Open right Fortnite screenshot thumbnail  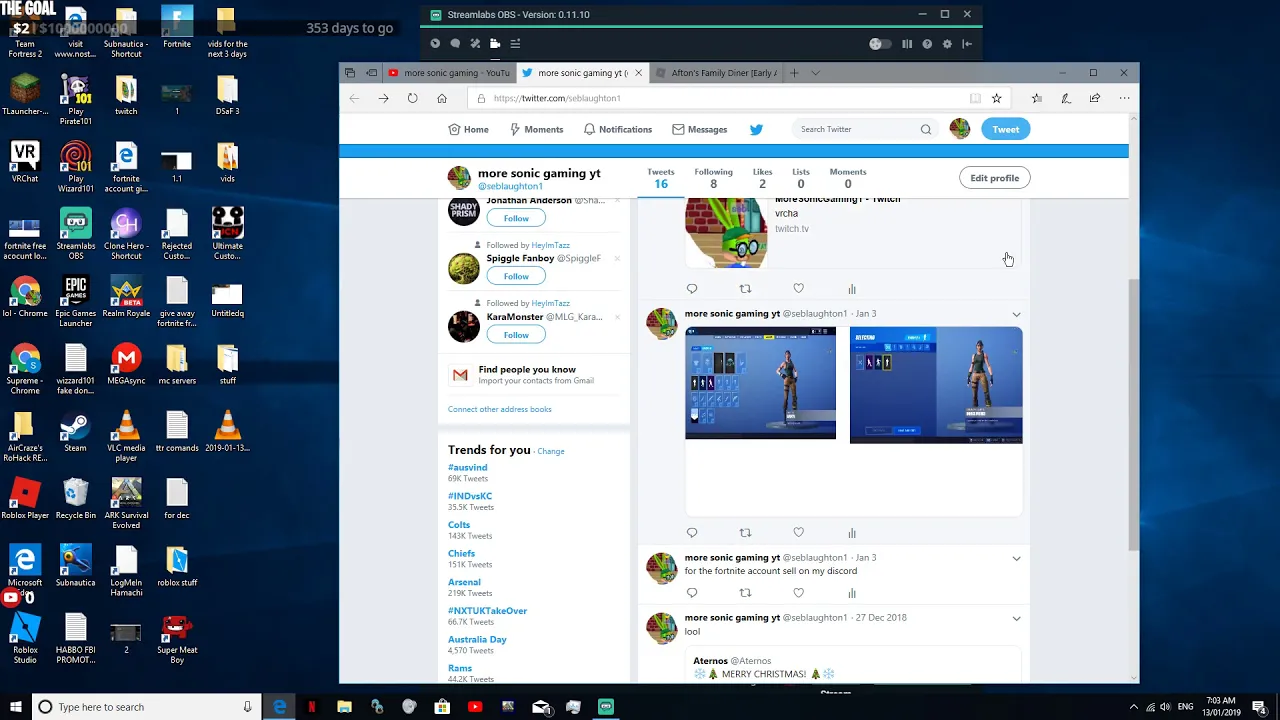pos(936,385)
